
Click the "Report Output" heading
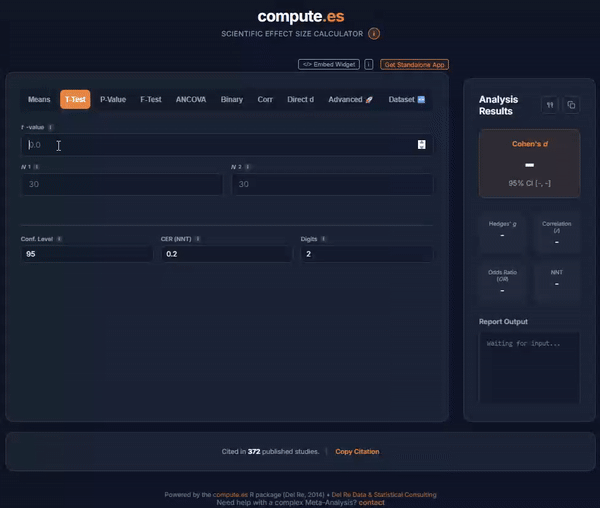[x=503, y=322]
